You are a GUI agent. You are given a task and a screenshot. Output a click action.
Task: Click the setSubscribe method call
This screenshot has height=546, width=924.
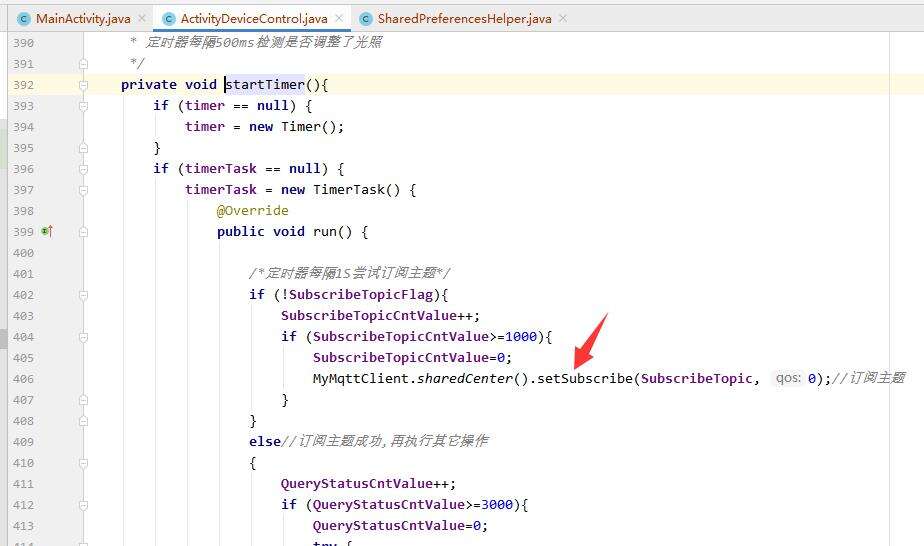click(584, 378)
